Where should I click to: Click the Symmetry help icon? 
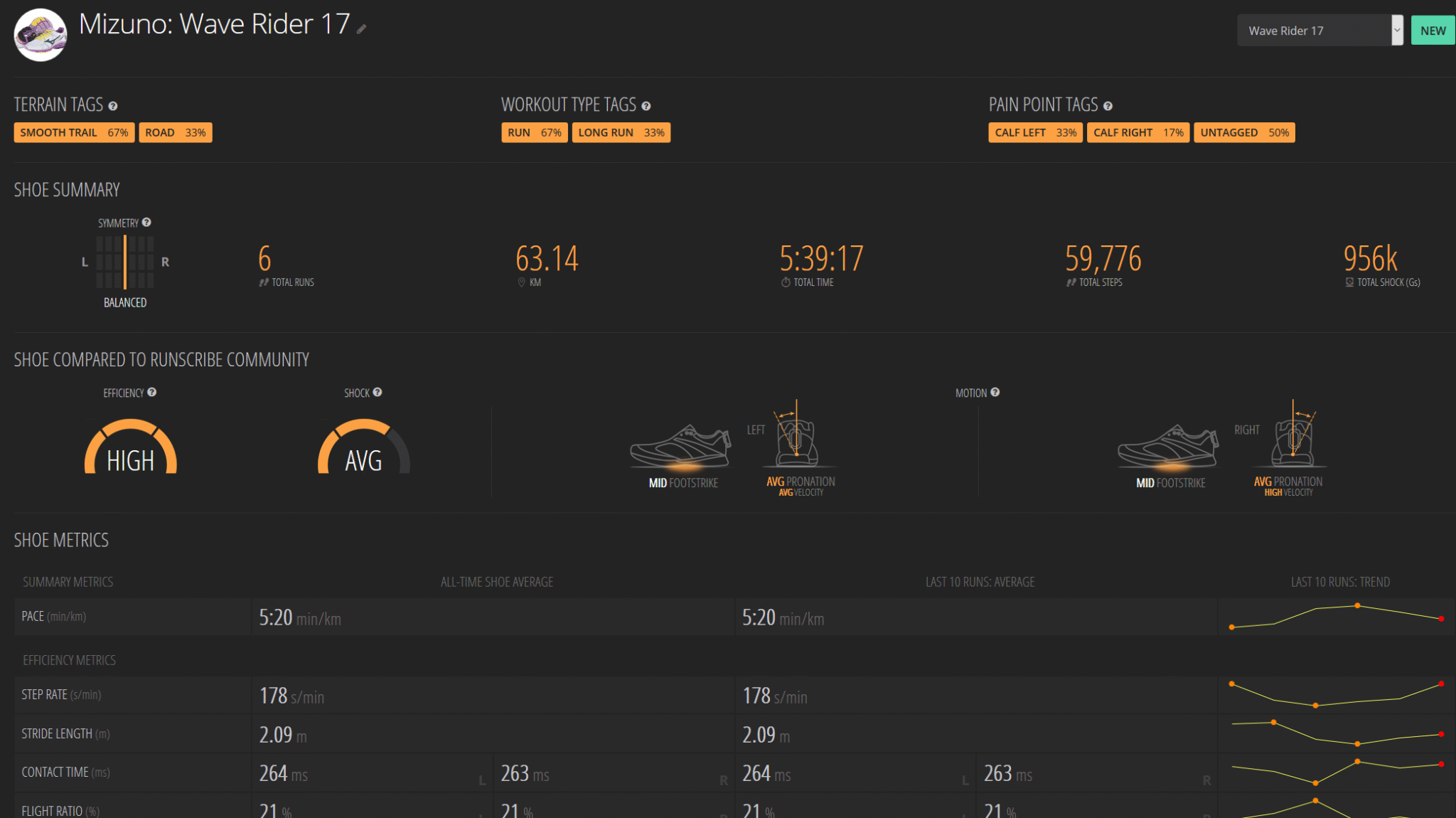click(146, 223)
